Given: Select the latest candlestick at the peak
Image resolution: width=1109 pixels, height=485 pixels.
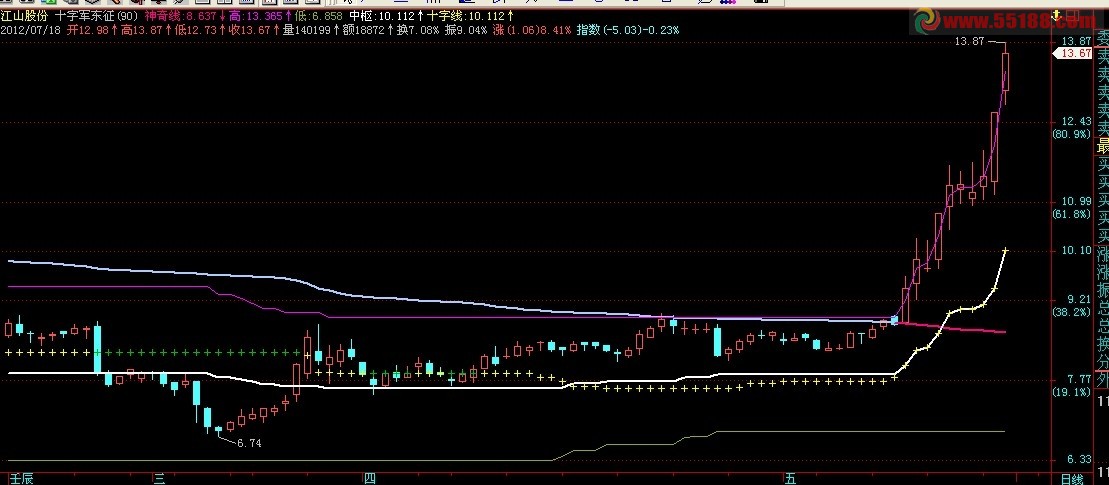Looking at the screenshot, I should [1005, 72].
